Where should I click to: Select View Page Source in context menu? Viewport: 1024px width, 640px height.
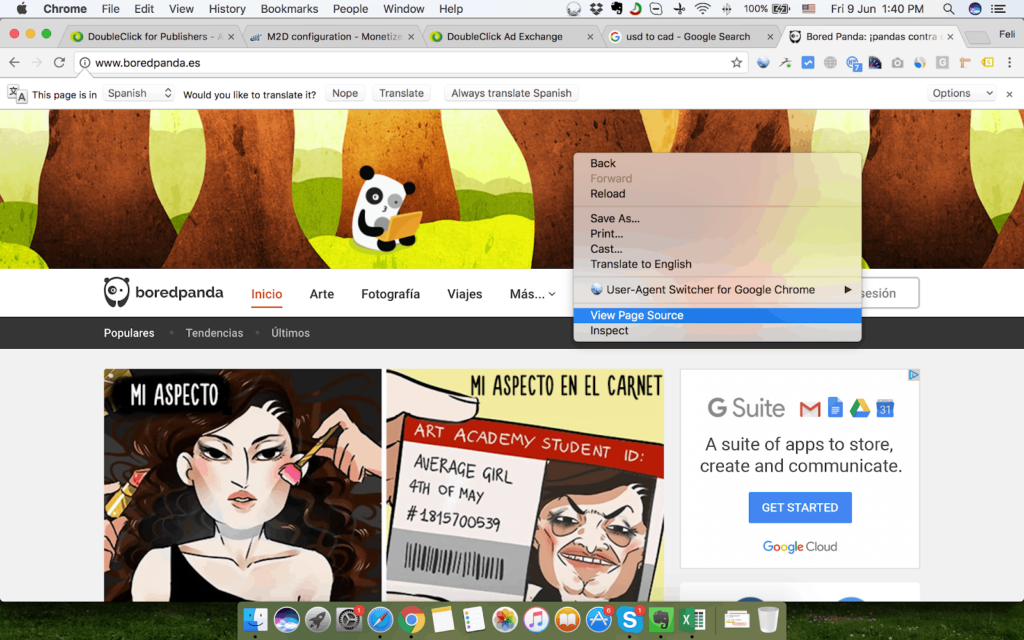pyautogui.click(x=637, y=315)
